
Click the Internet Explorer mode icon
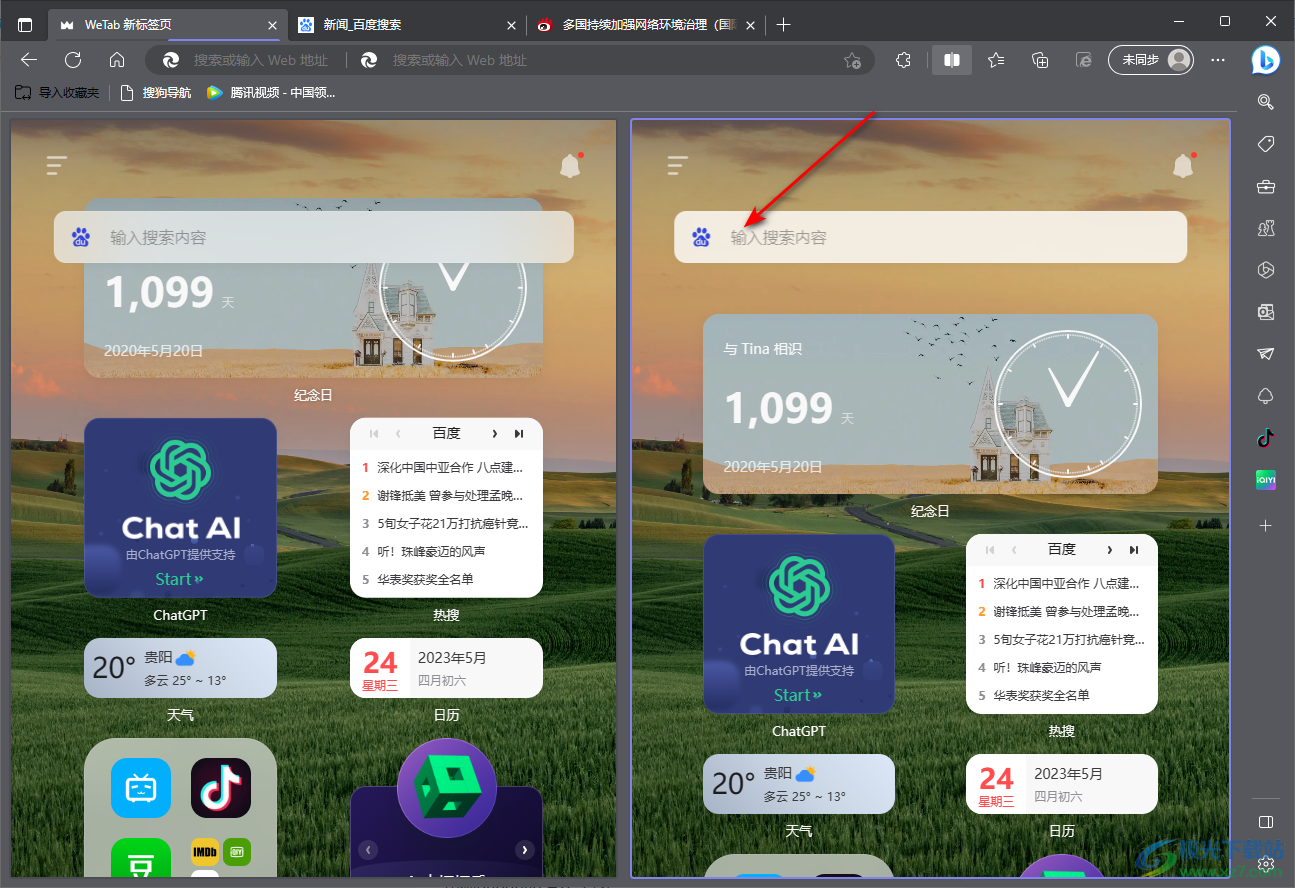tap(1084, 60)
